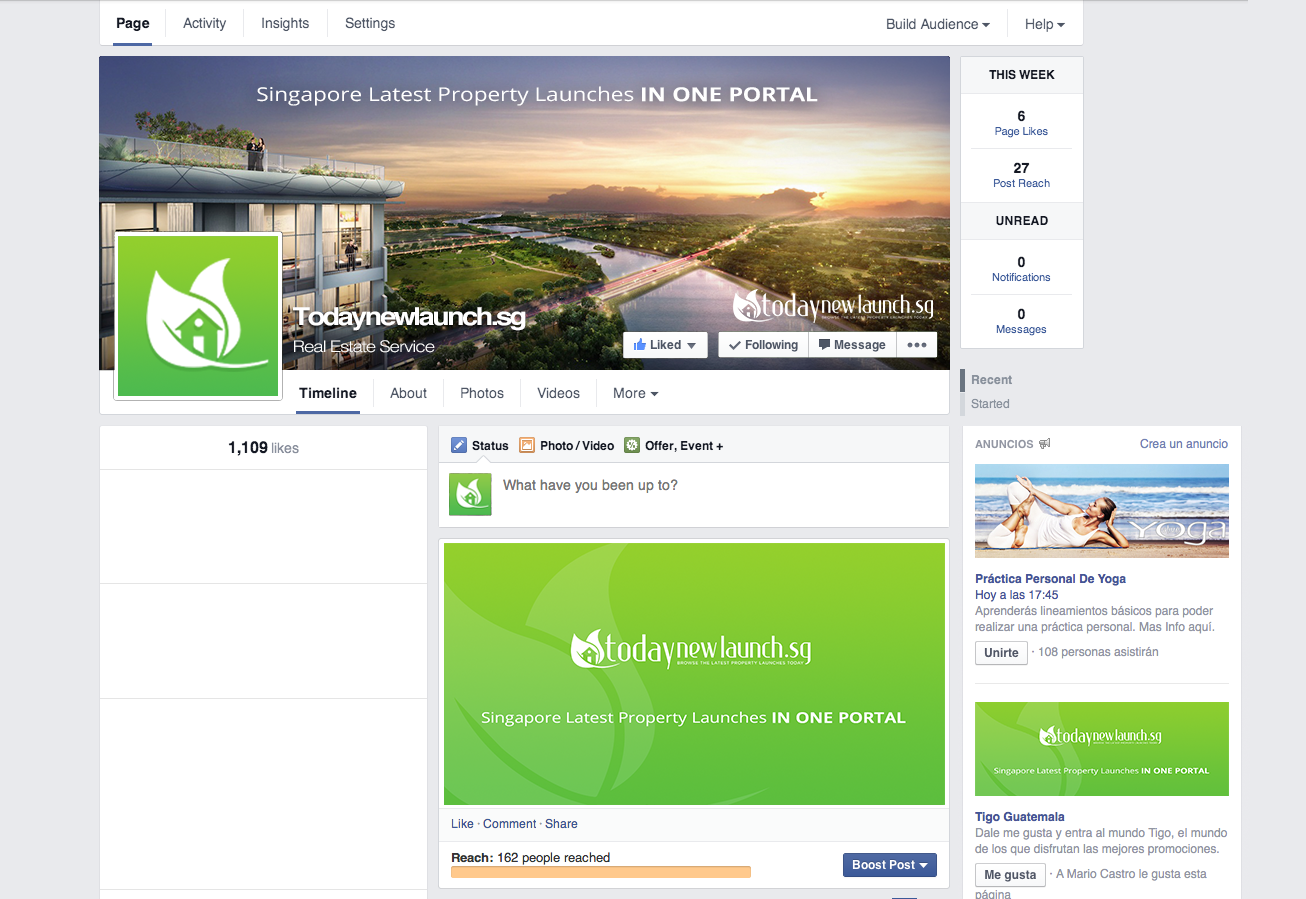Click the '108 personas asistirán' text

(1098, 652)
